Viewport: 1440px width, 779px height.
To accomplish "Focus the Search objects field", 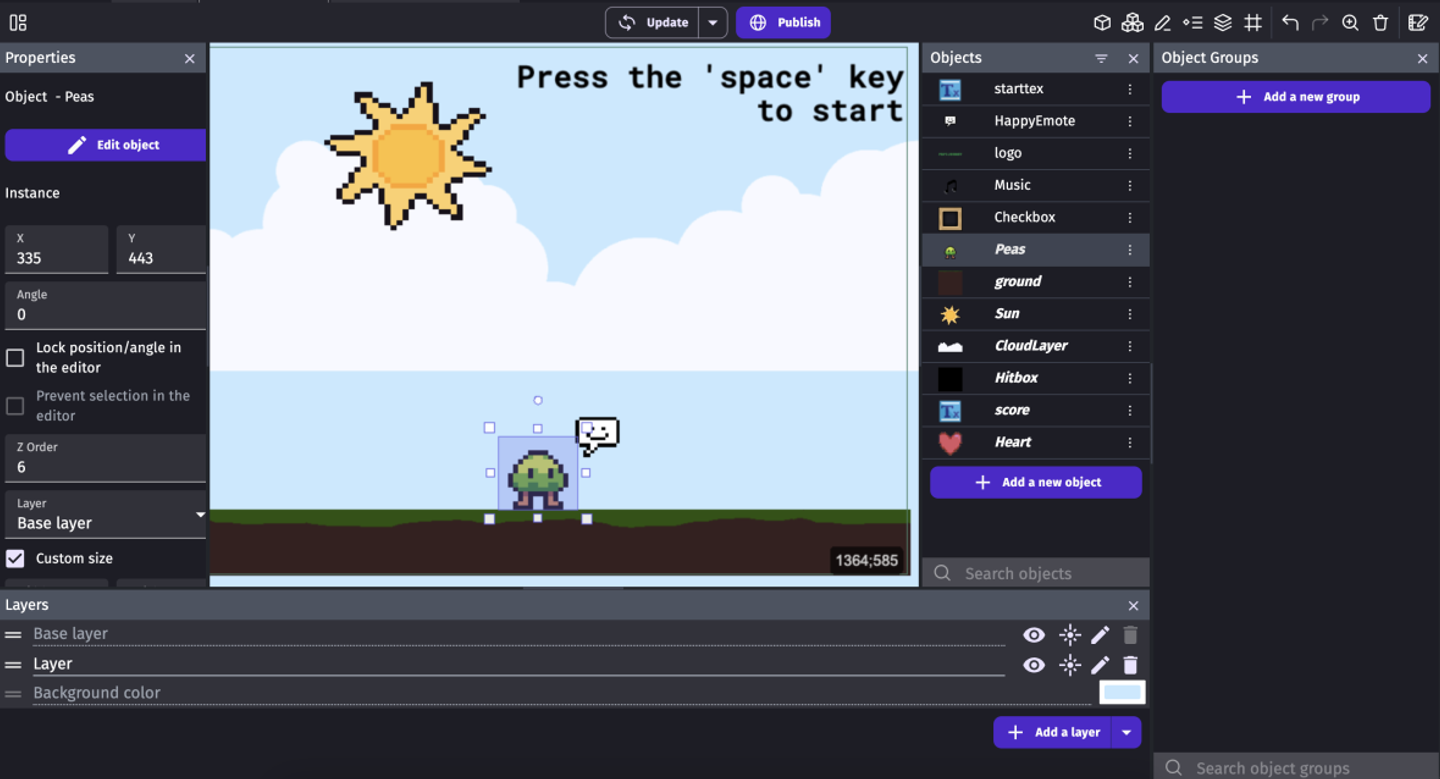I will 1036,573.
